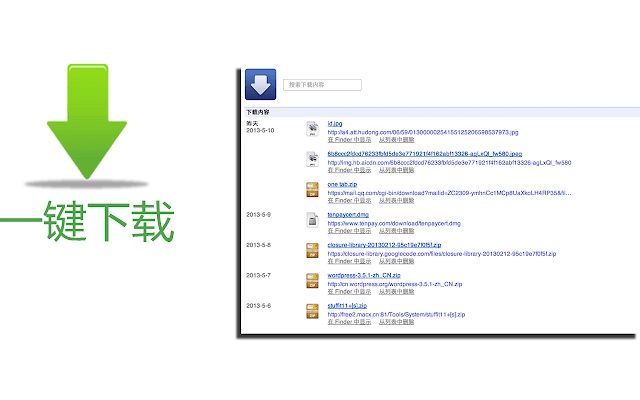
Task: Open the stuffit11+[s].zip download link
Action: 347,306
